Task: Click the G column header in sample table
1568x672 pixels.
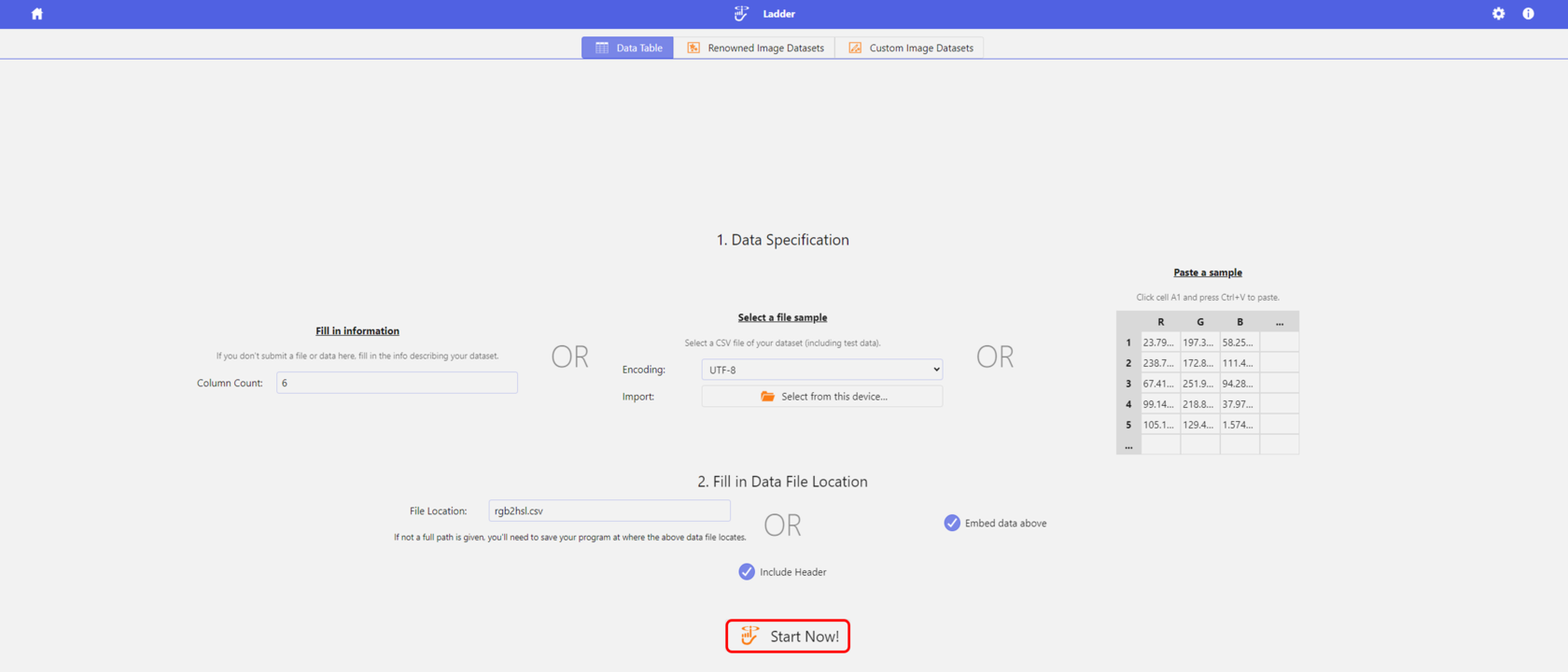Action: (1200, 322)
